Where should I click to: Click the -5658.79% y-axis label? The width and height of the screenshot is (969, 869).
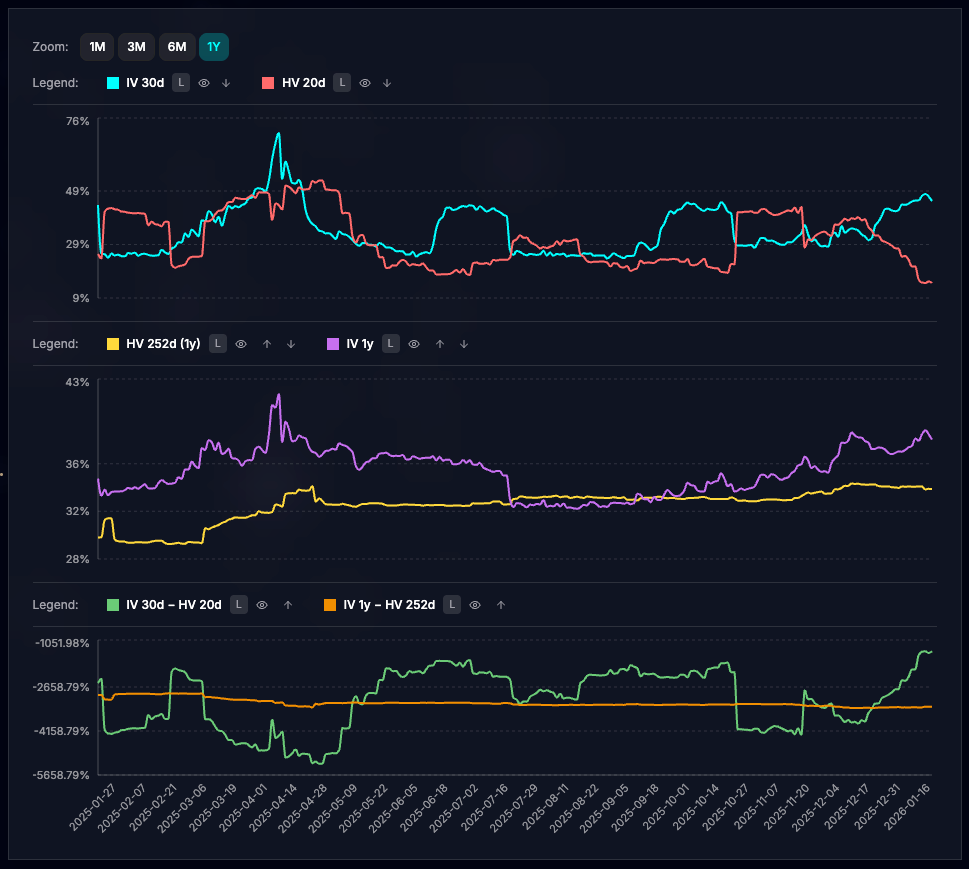pos(61,775)
